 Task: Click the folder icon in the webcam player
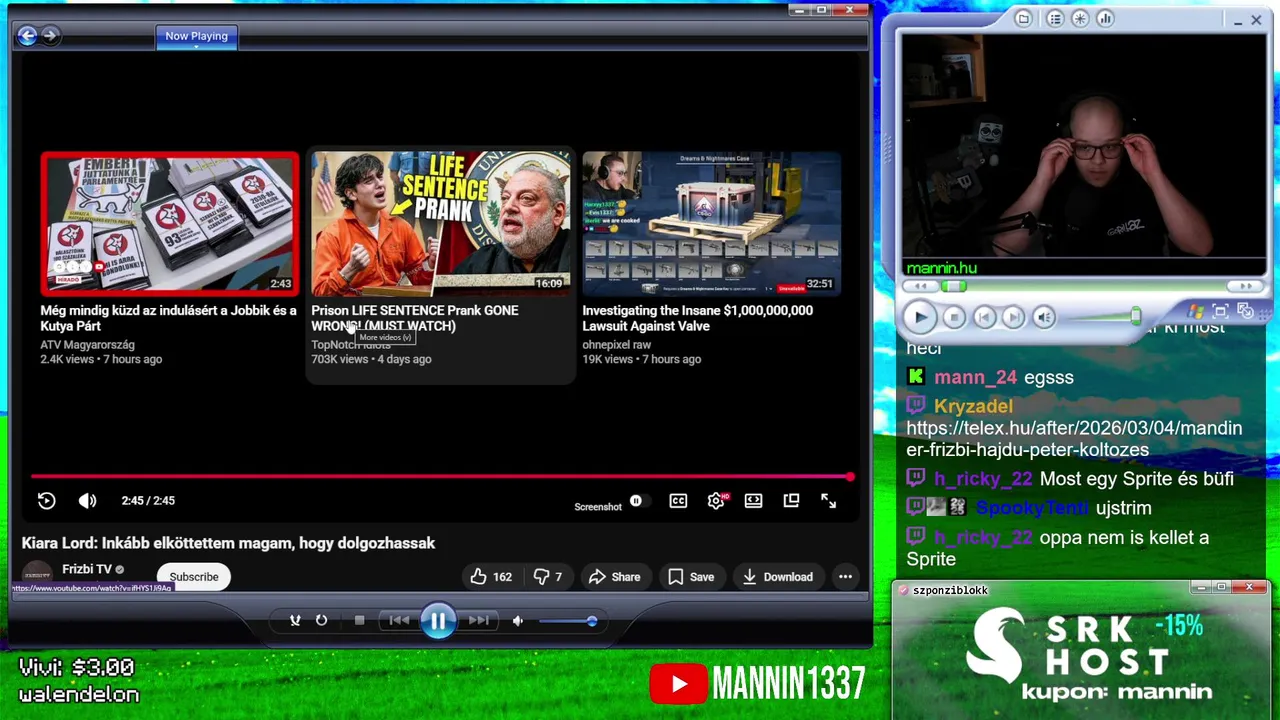pos(1023,18)
